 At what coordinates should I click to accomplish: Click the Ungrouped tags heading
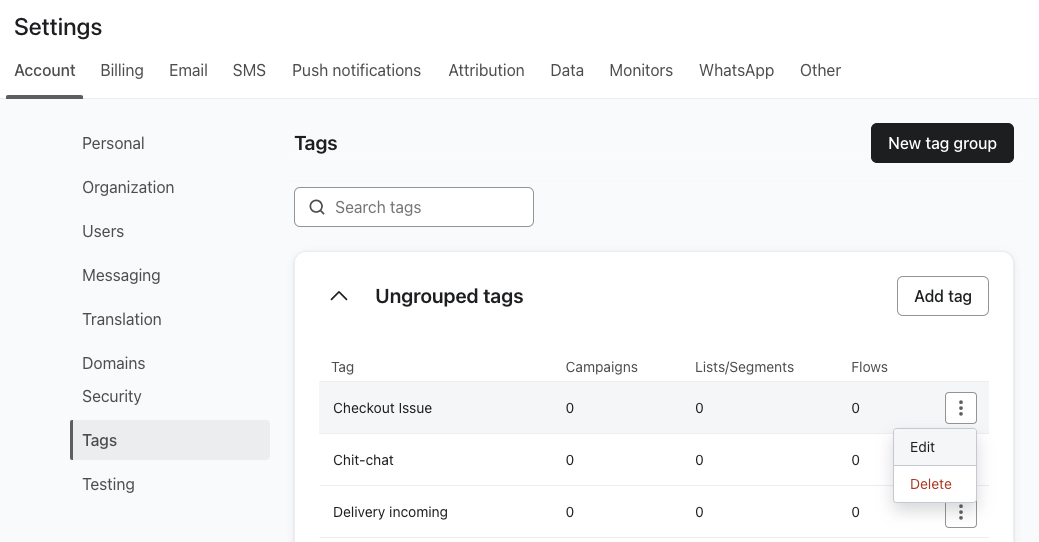pyautogui.click(x=449, y=296)
